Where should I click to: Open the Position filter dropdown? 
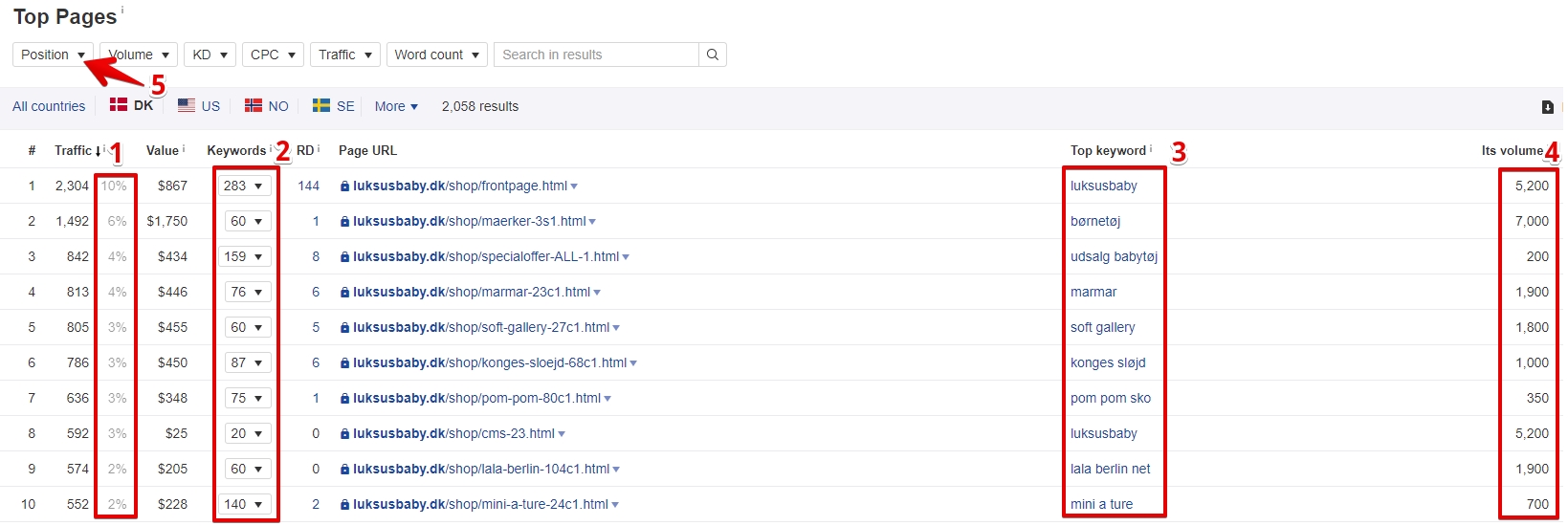53,55
